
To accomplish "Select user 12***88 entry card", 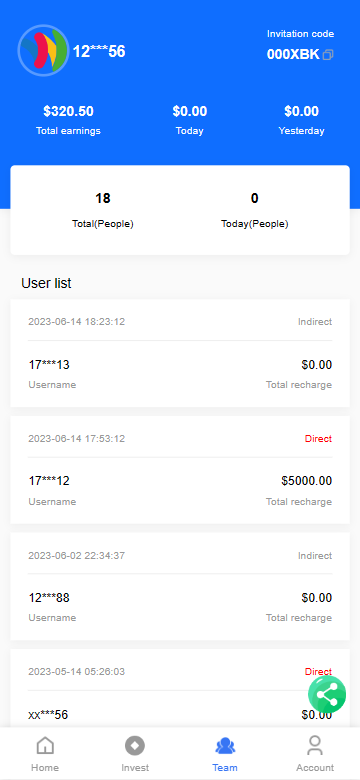I will [180, 586].
